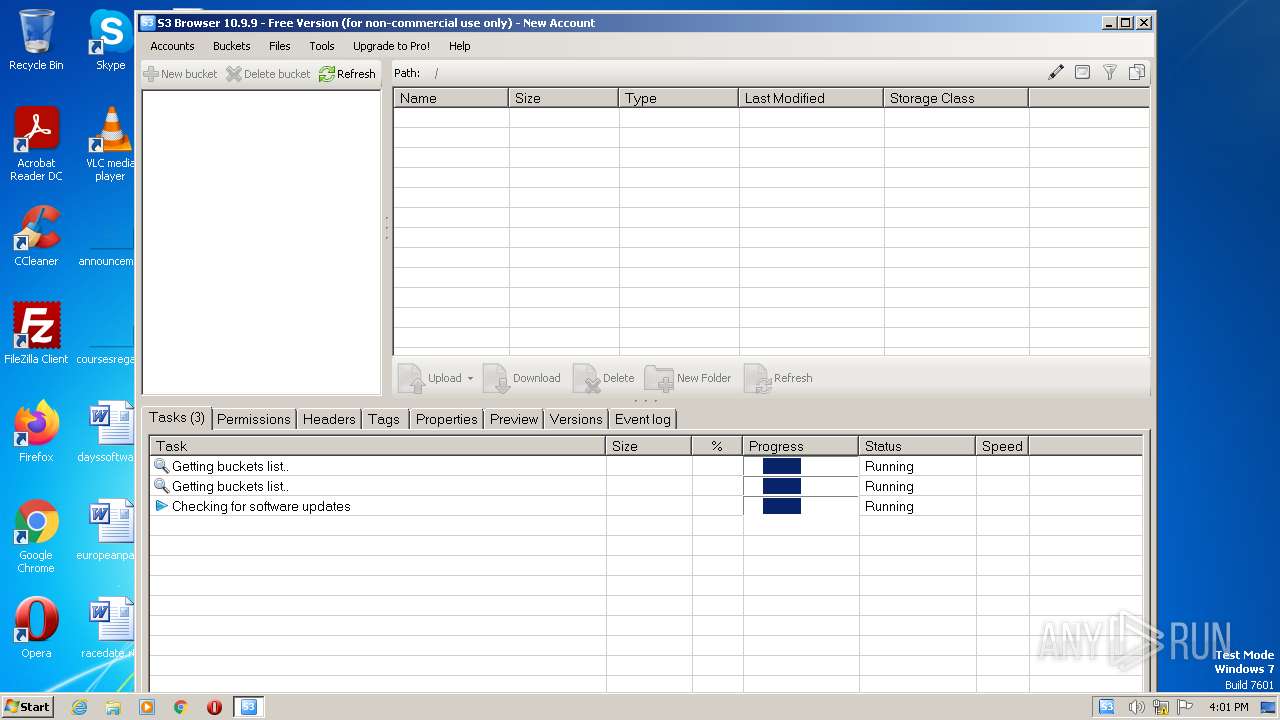
Task: Click the Task column header
Action: coord(378,446)
